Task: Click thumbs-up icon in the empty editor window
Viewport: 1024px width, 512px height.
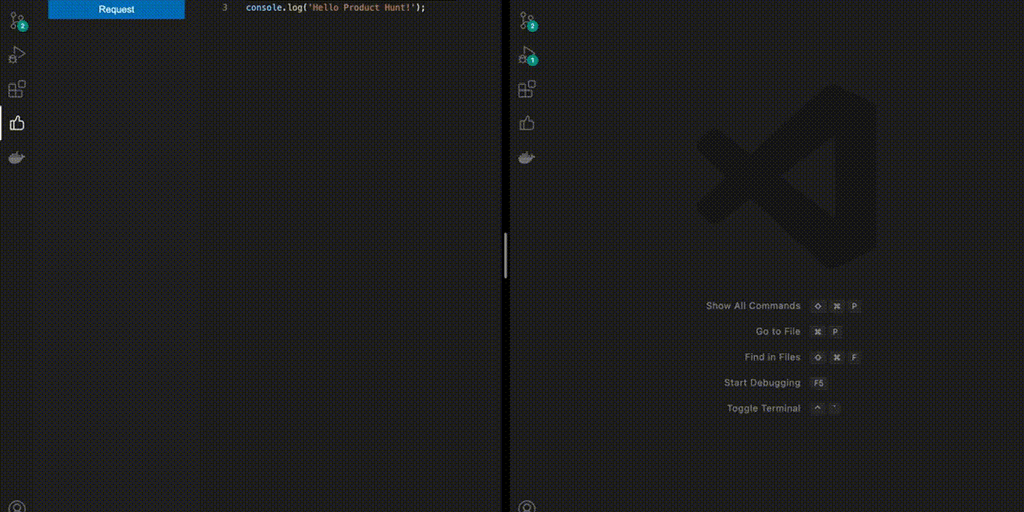Action: click(527, 123)
